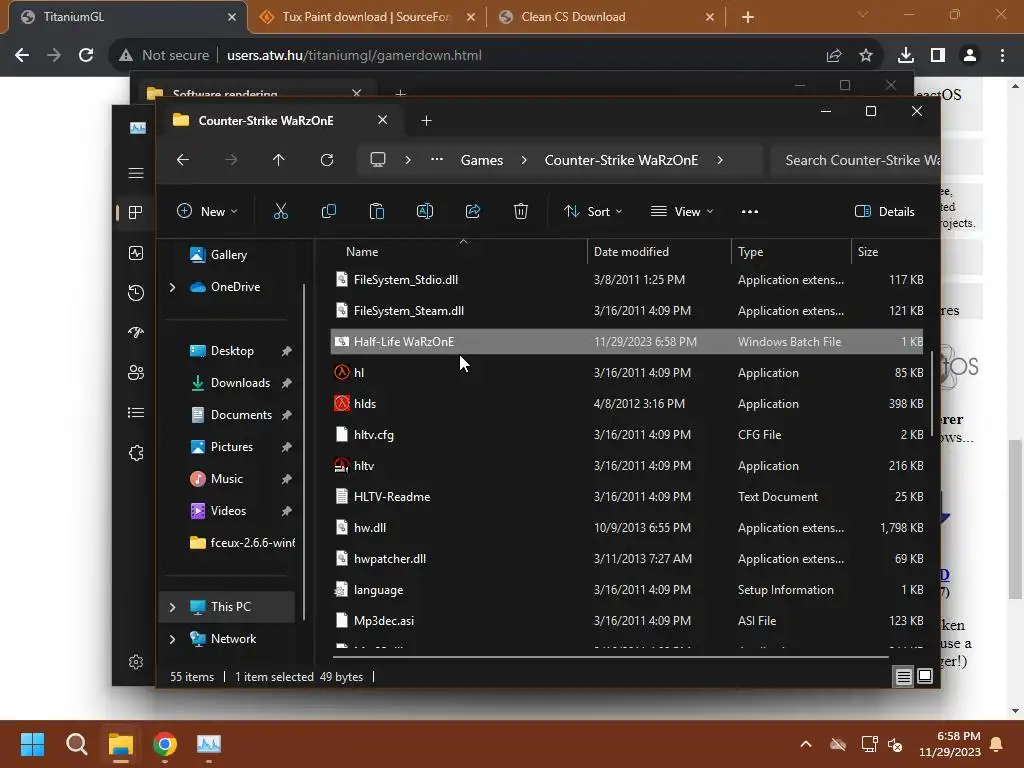Click File Explorer icon in taskbar
1024x768 pixels.
click(x=121, y=744)
